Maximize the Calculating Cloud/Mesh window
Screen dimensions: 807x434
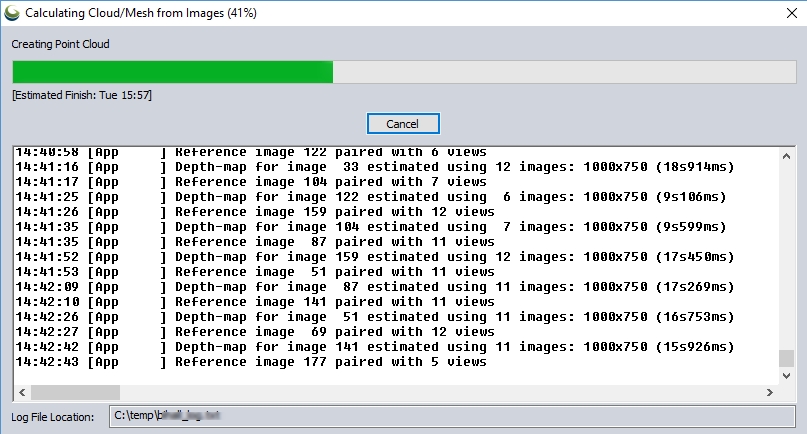(735, 15)
